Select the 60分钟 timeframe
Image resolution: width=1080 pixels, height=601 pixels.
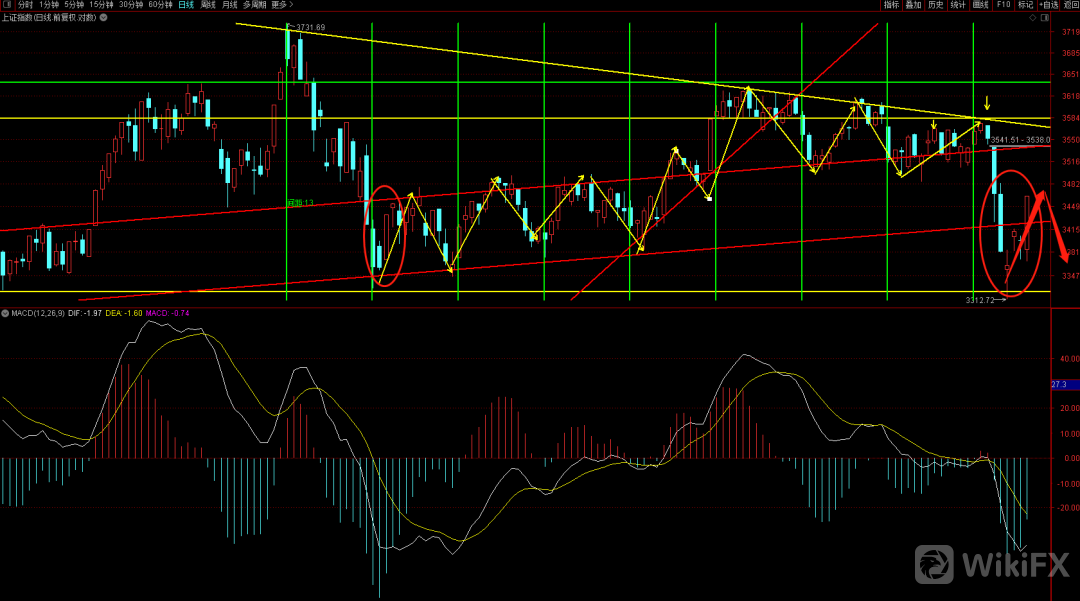[x=160, y=5]
